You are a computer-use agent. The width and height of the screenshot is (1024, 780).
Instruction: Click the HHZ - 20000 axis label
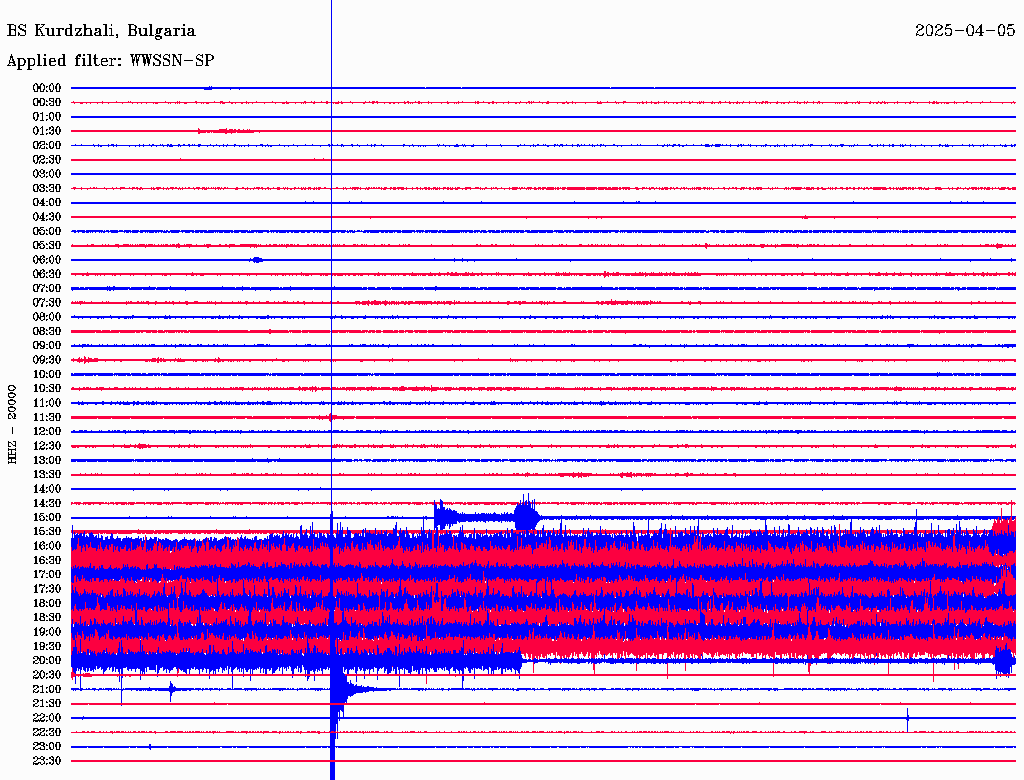(12, 424)
